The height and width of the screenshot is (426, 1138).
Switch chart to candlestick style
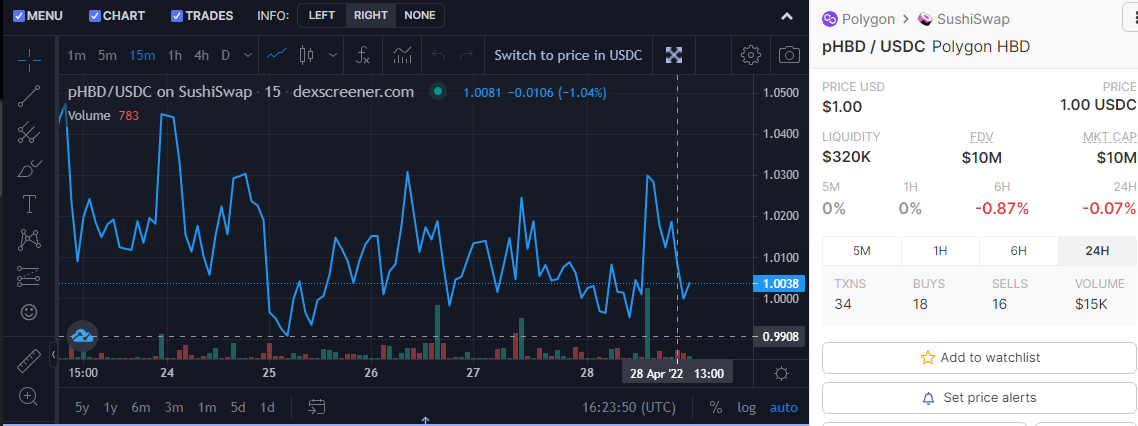coord(306,55)
